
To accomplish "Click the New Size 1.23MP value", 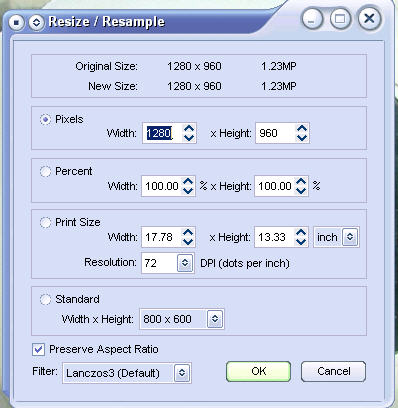I will click(279, 86).
